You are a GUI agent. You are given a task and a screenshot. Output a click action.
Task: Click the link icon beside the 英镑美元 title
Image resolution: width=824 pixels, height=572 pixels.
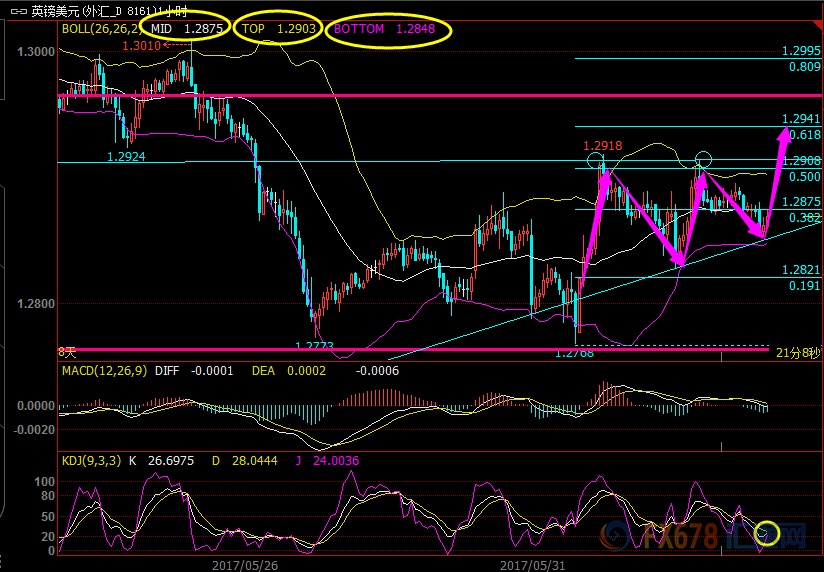[17, 11]
